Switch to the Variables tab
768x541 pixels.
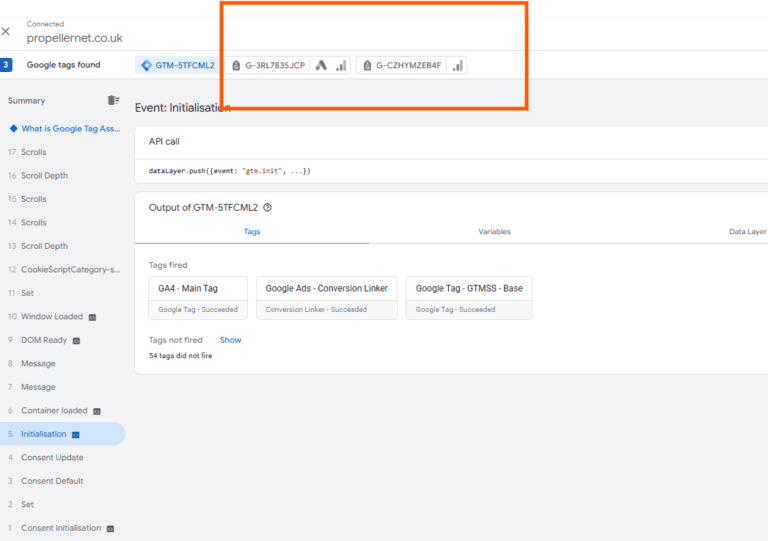click(x=494, y=231)
